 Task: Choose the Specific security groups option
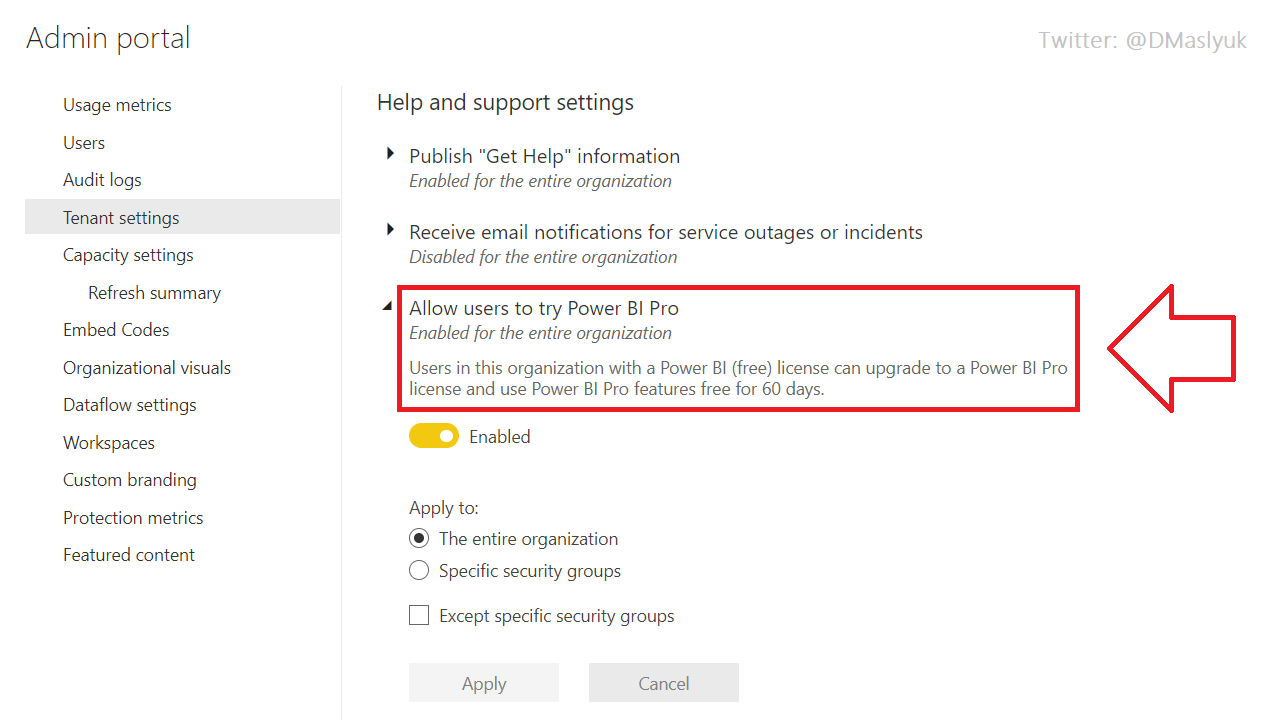click(419, 571)
